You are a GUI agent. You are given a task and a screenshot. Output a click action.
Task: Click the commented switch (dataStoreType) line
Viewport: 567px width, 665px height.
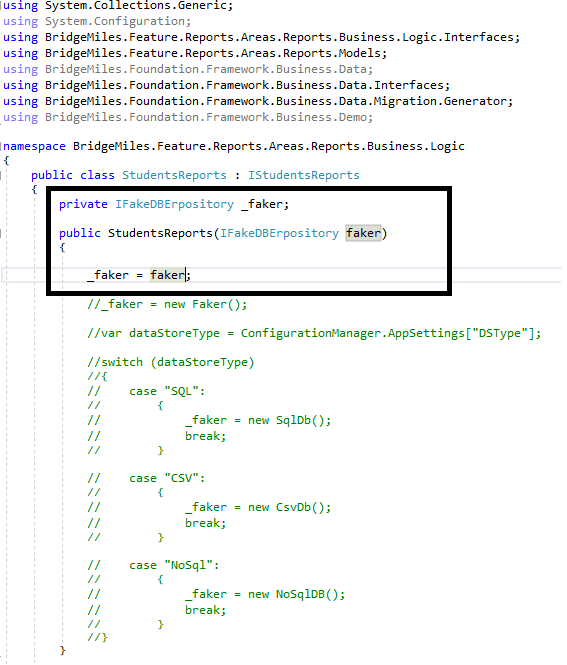[170, 362]
